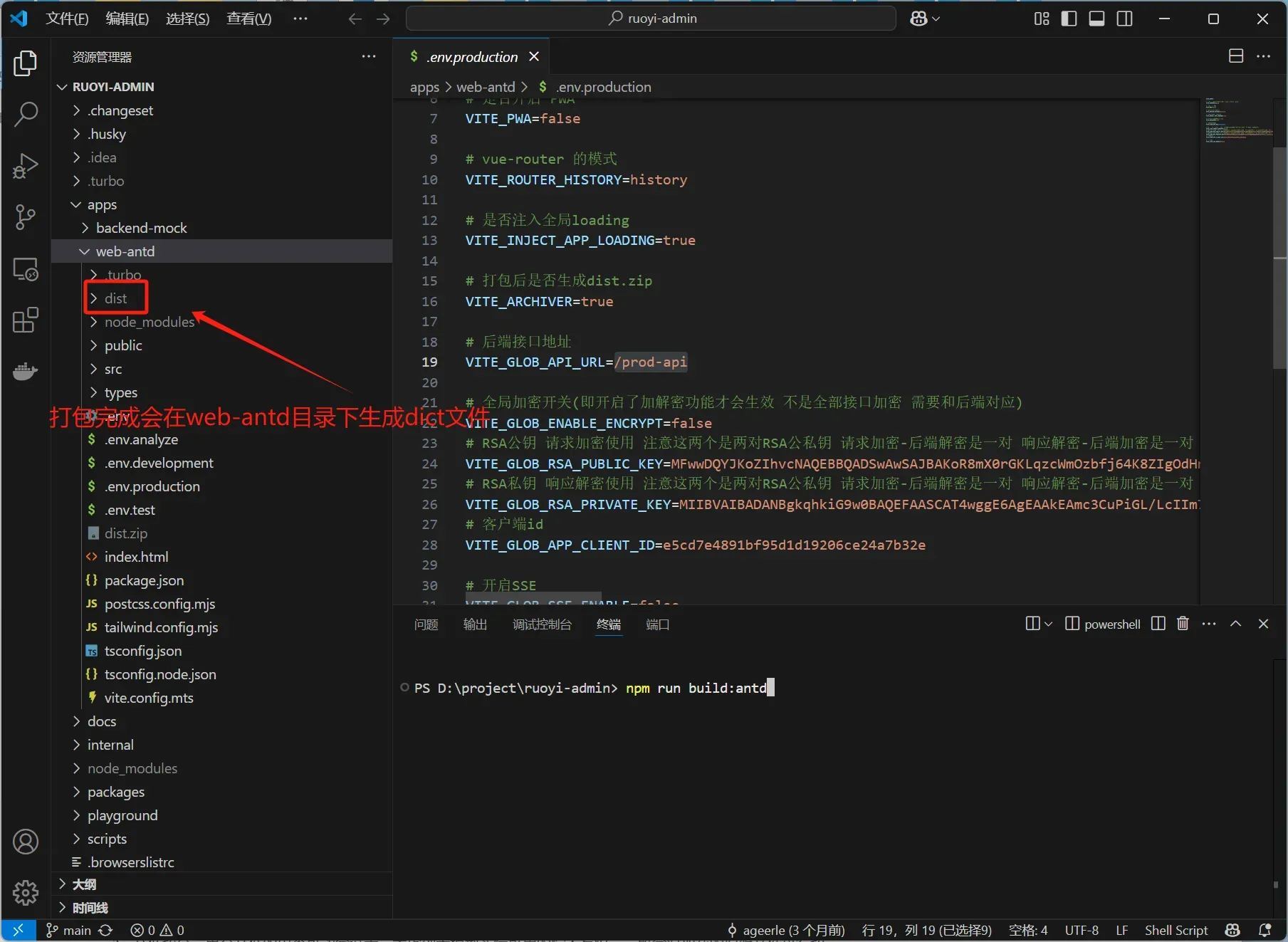Click the Shell Script language mode button

pyautogui.click(x=1176, y=930)
